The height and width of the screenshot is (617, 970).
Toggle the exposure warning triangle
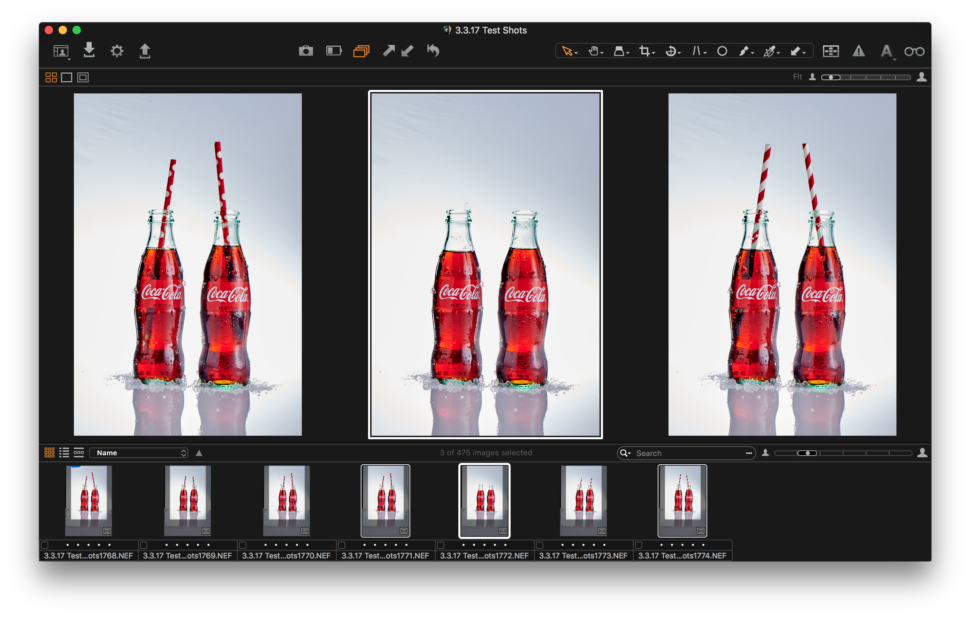(858, 49)
